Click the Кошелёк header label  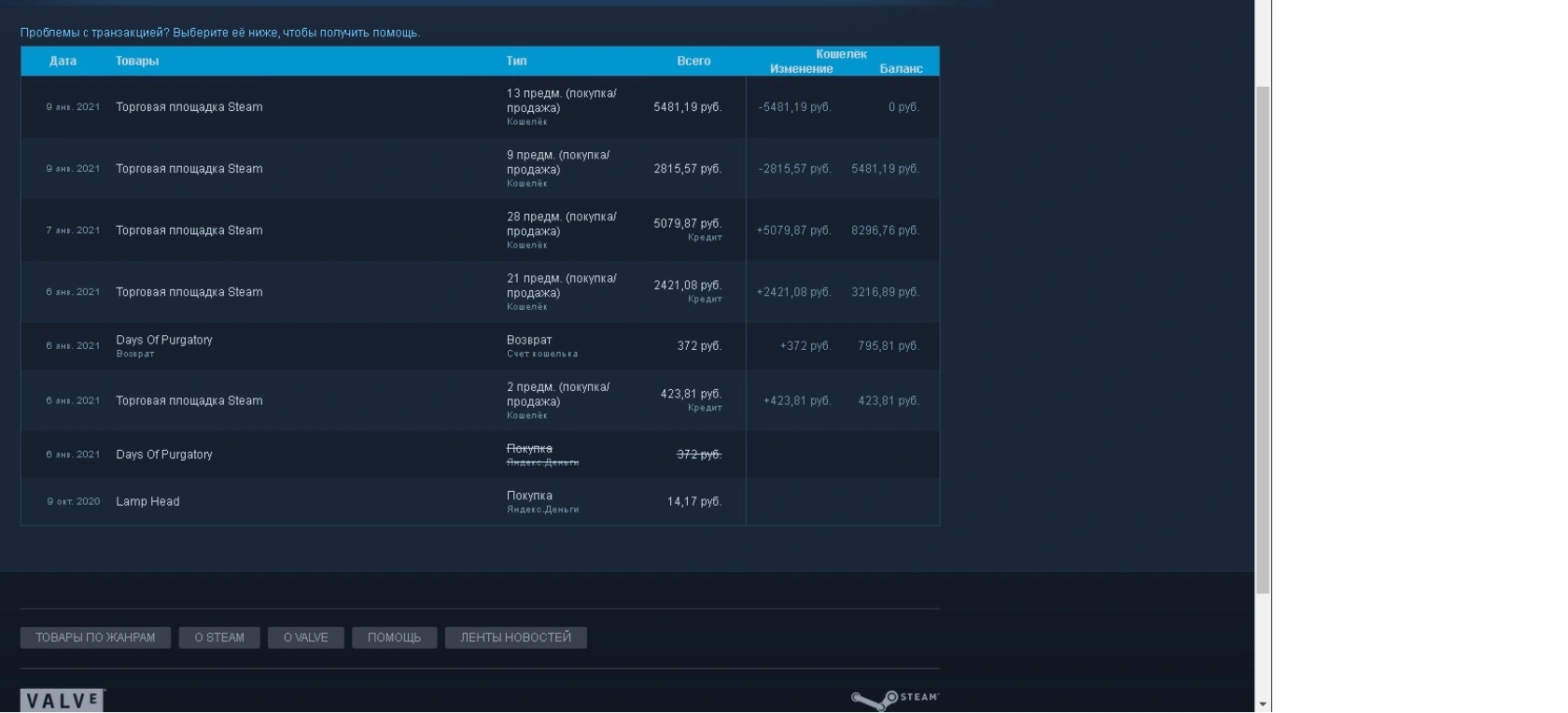click(841, 54)
